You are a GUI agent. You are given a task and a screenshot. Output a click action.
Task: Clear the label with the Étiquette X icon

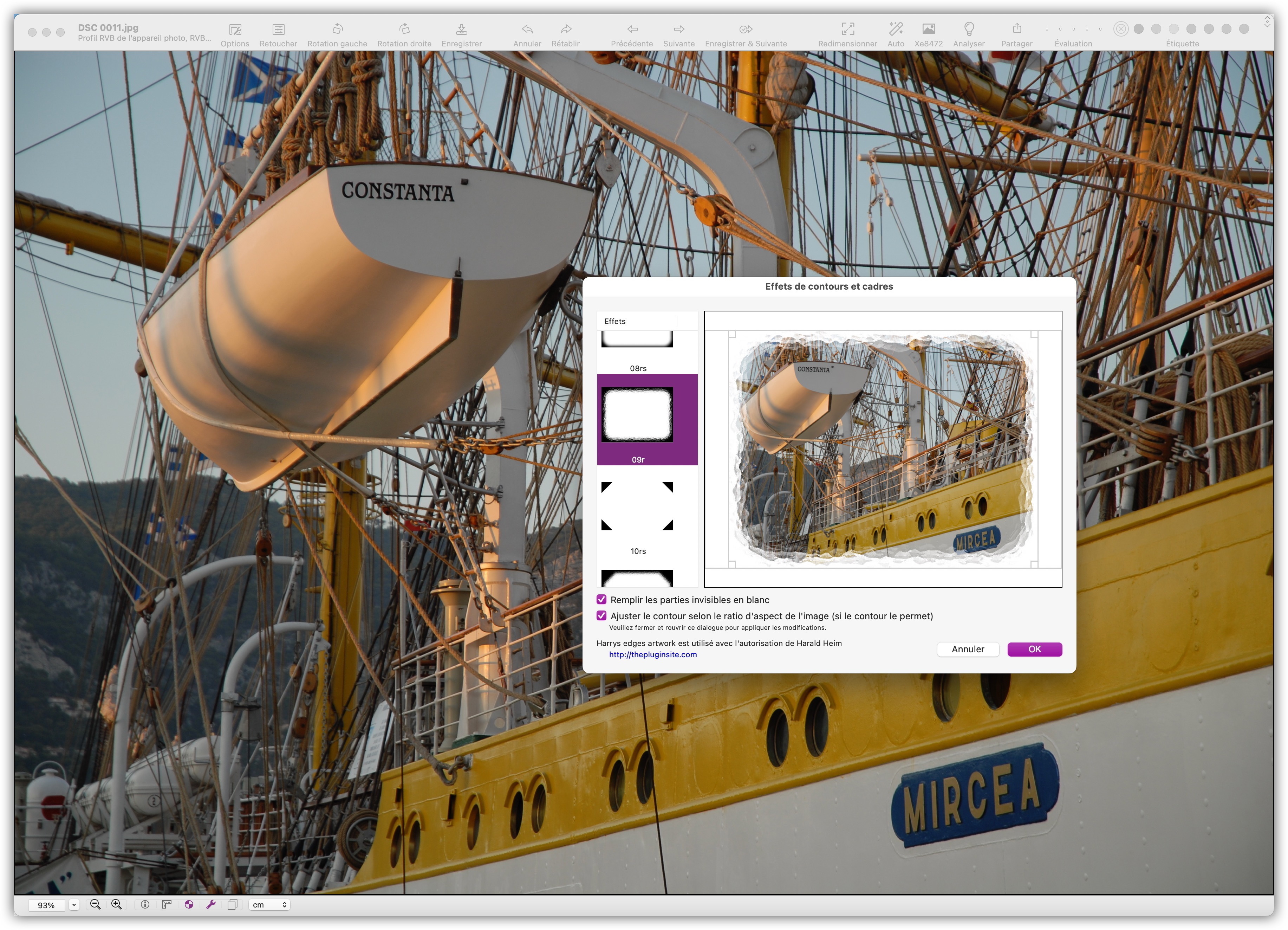point(1120,29)
